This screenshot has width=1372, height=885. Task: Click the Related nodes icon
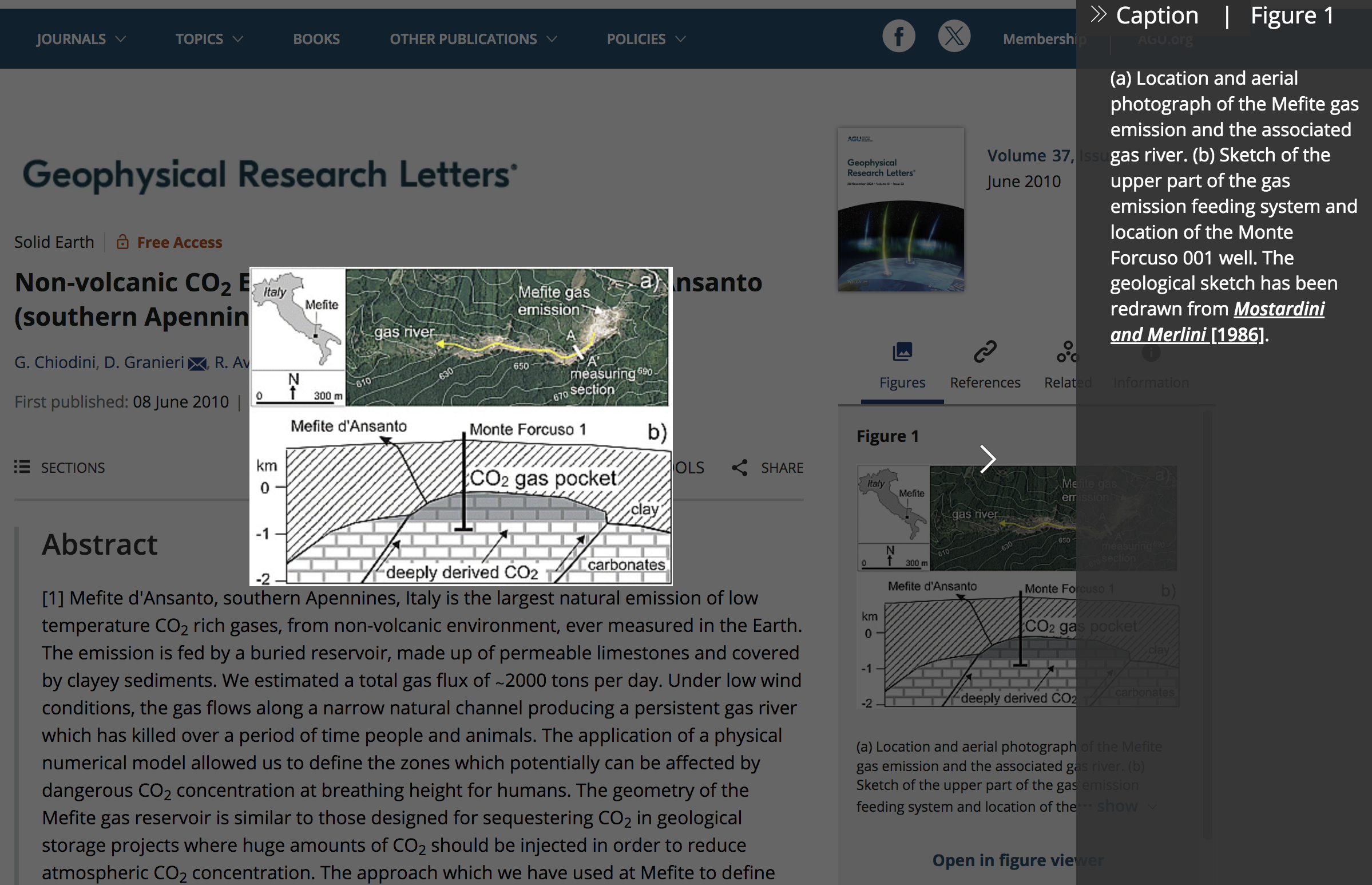pos(1067,351)
